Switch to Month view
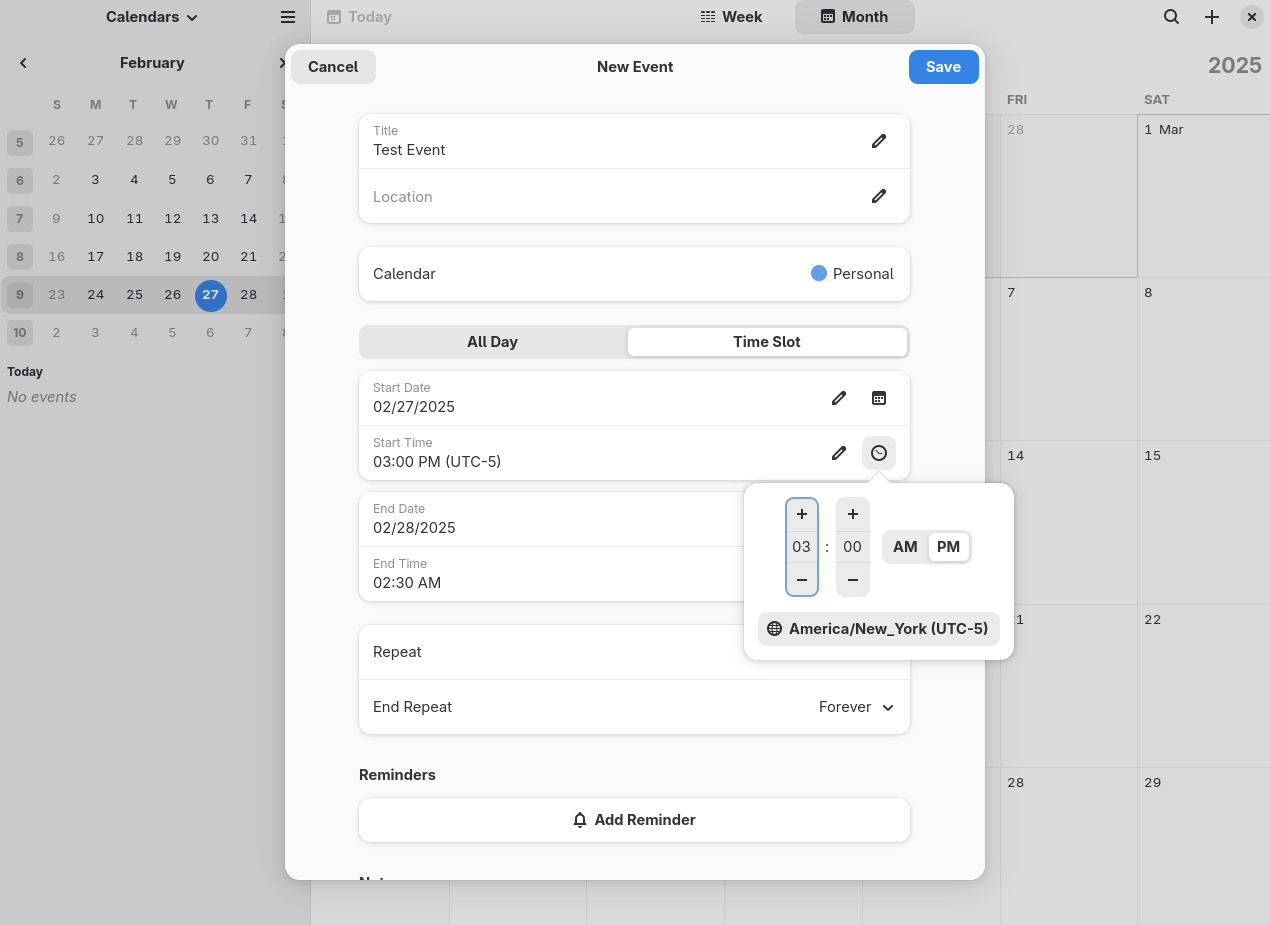 coord(854,17)
